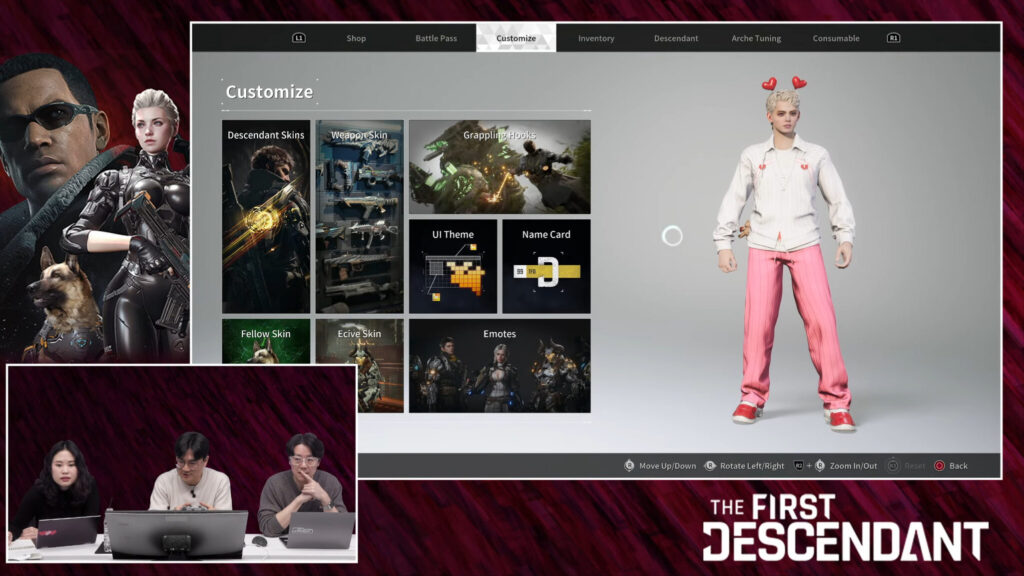Choose the UI Theme tile

point(452,267)
